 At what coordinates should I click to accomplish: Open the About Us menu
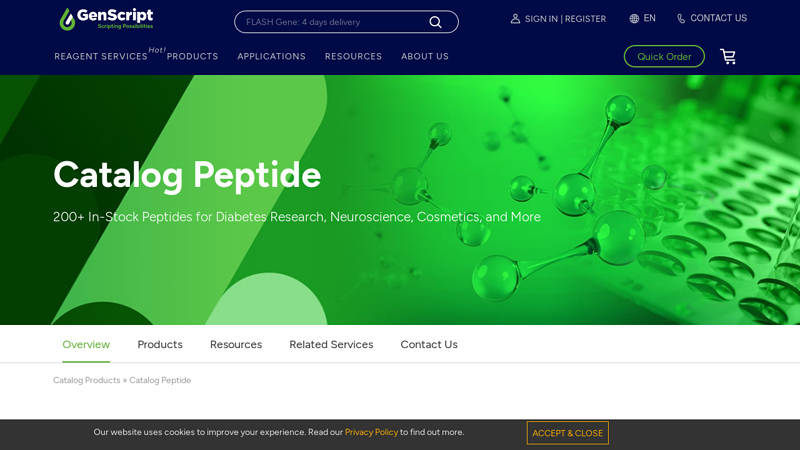coord(424,57)
